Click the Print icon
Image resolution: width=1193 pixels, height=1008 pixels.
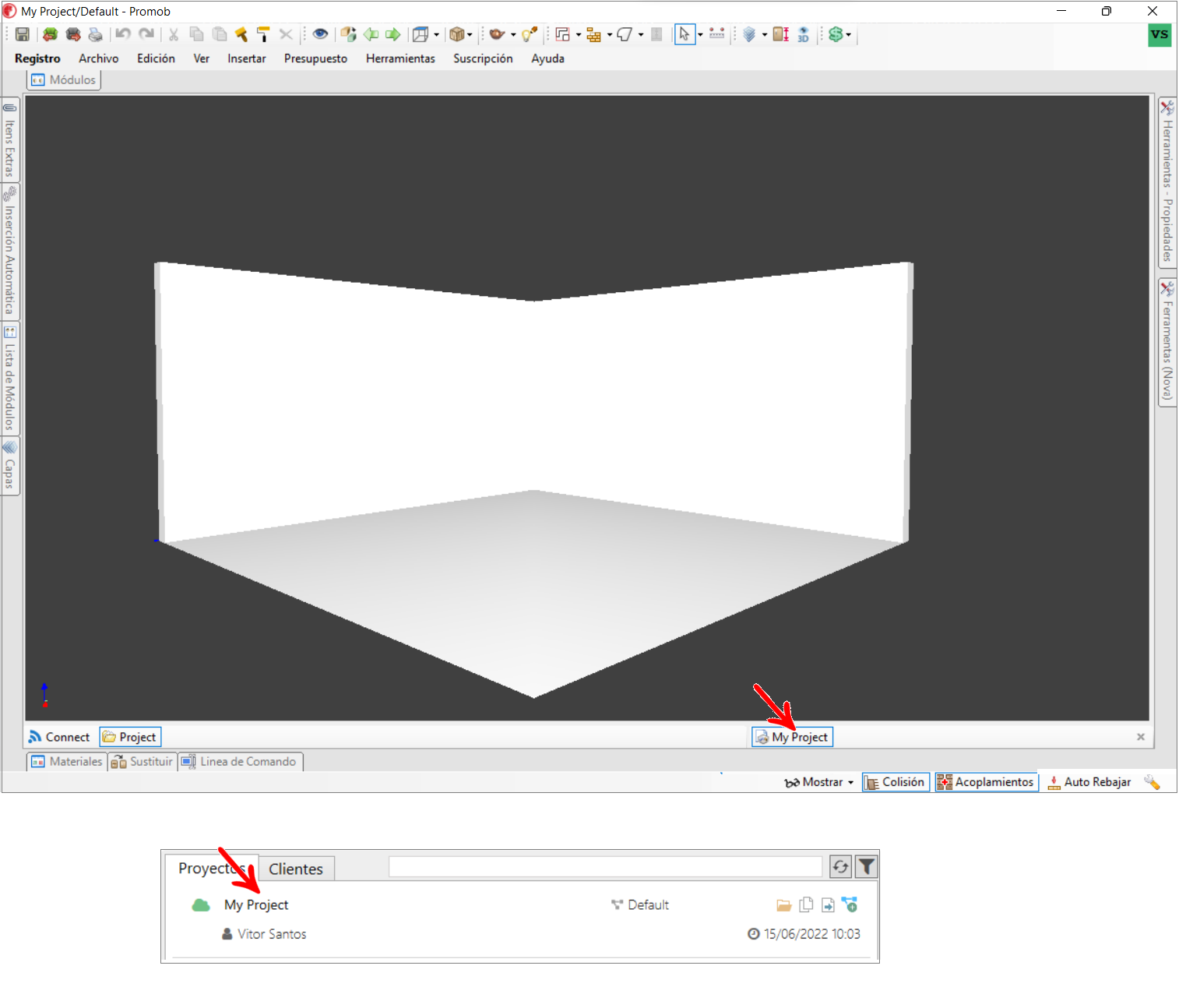coord(95,34)
